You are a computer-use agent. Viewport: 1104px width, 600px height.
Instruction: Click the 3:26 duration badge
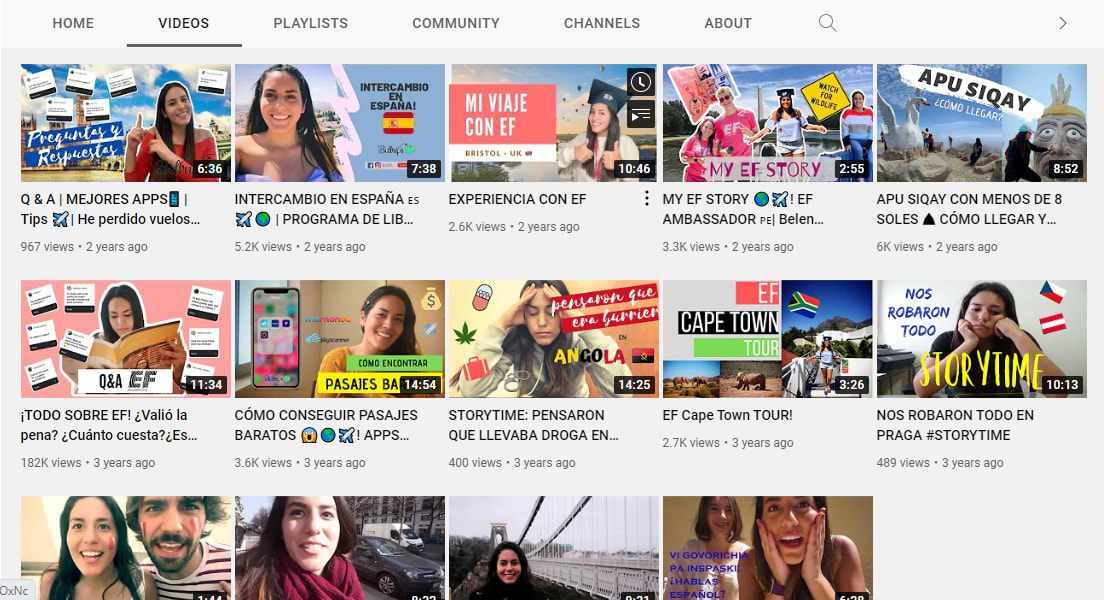point(851,385)
